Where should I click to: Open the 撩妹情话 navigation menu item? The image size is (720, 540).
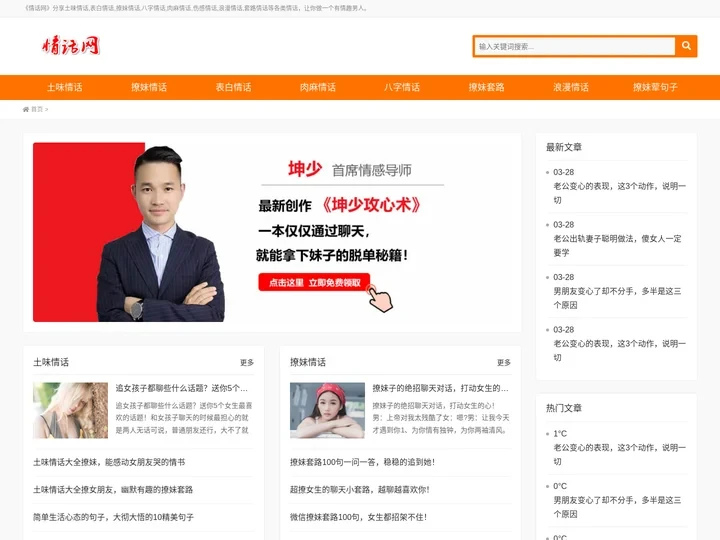pyautogui.click(x=149, y=87)
